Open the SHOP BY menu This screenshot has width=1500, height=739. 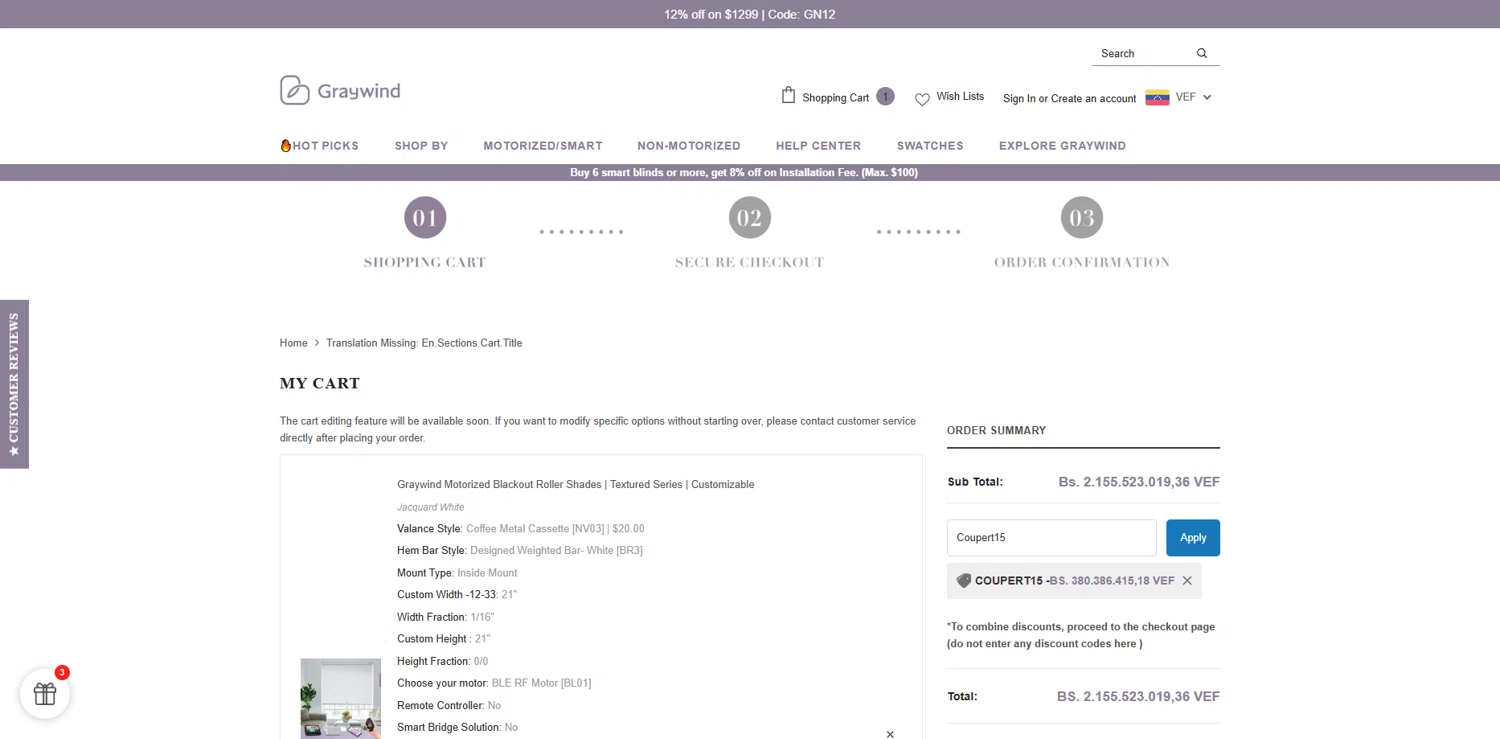421,146
